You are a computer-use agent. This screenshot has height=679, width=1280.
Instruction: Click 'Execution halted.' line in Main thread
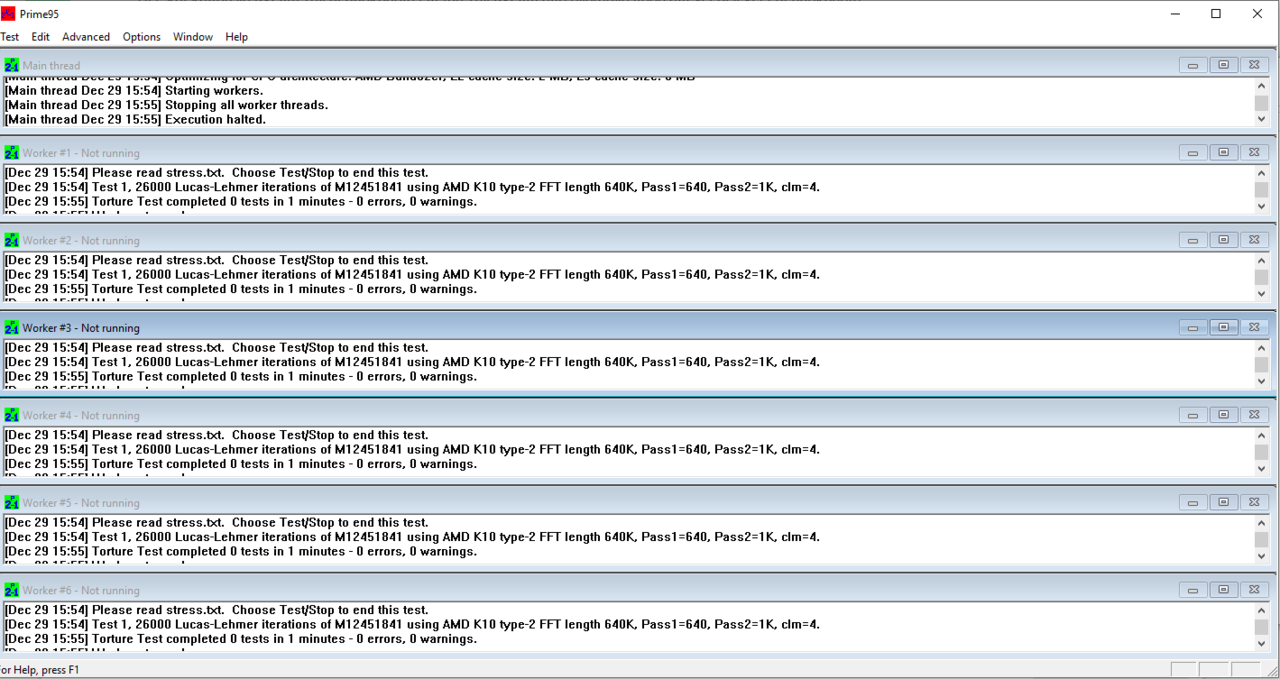coord(135,119)
